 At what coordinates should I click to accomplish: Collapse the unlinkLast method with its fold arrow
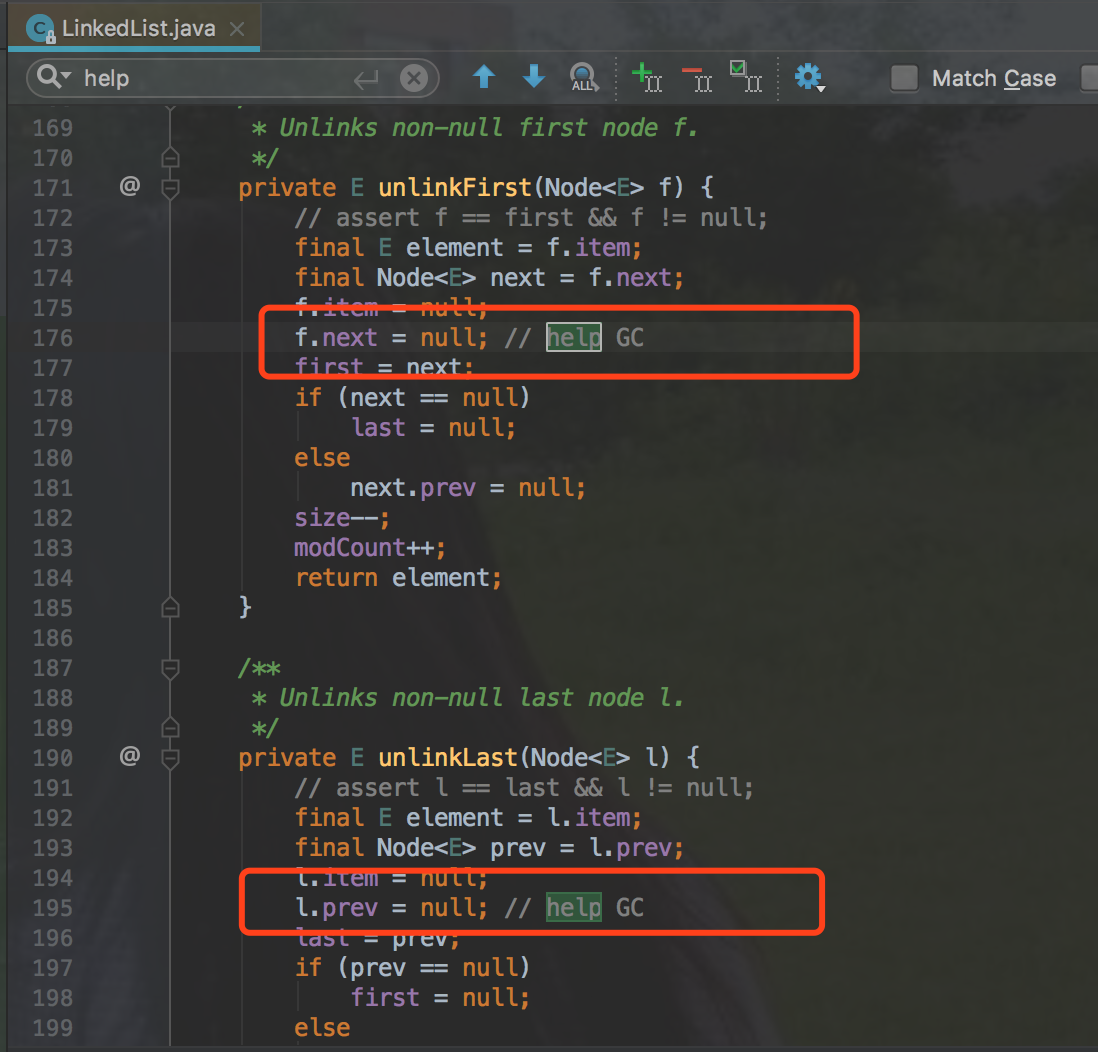pyautogui.click(x=170, y=757)
